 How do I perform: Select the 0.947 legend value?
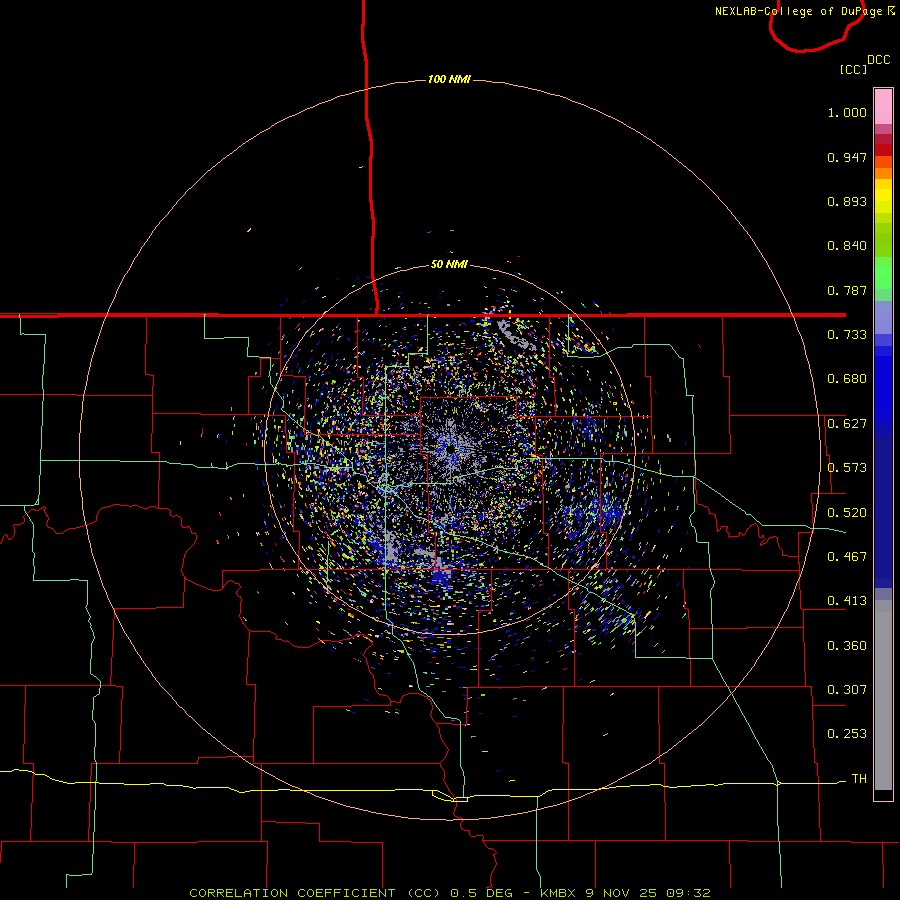pyautogui.click(x=847, y=157)
